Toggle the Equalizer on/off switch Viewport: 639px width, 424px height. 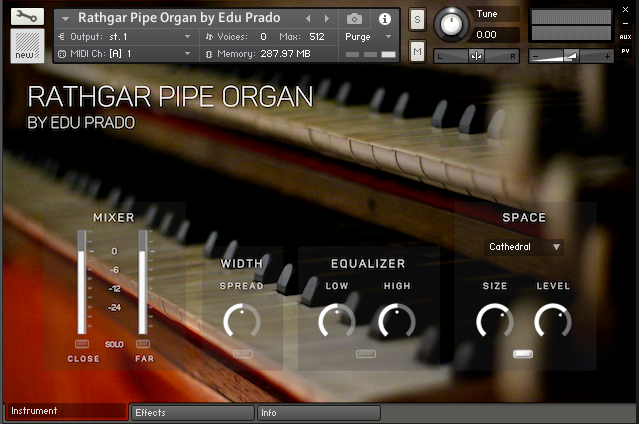[366, 353]
